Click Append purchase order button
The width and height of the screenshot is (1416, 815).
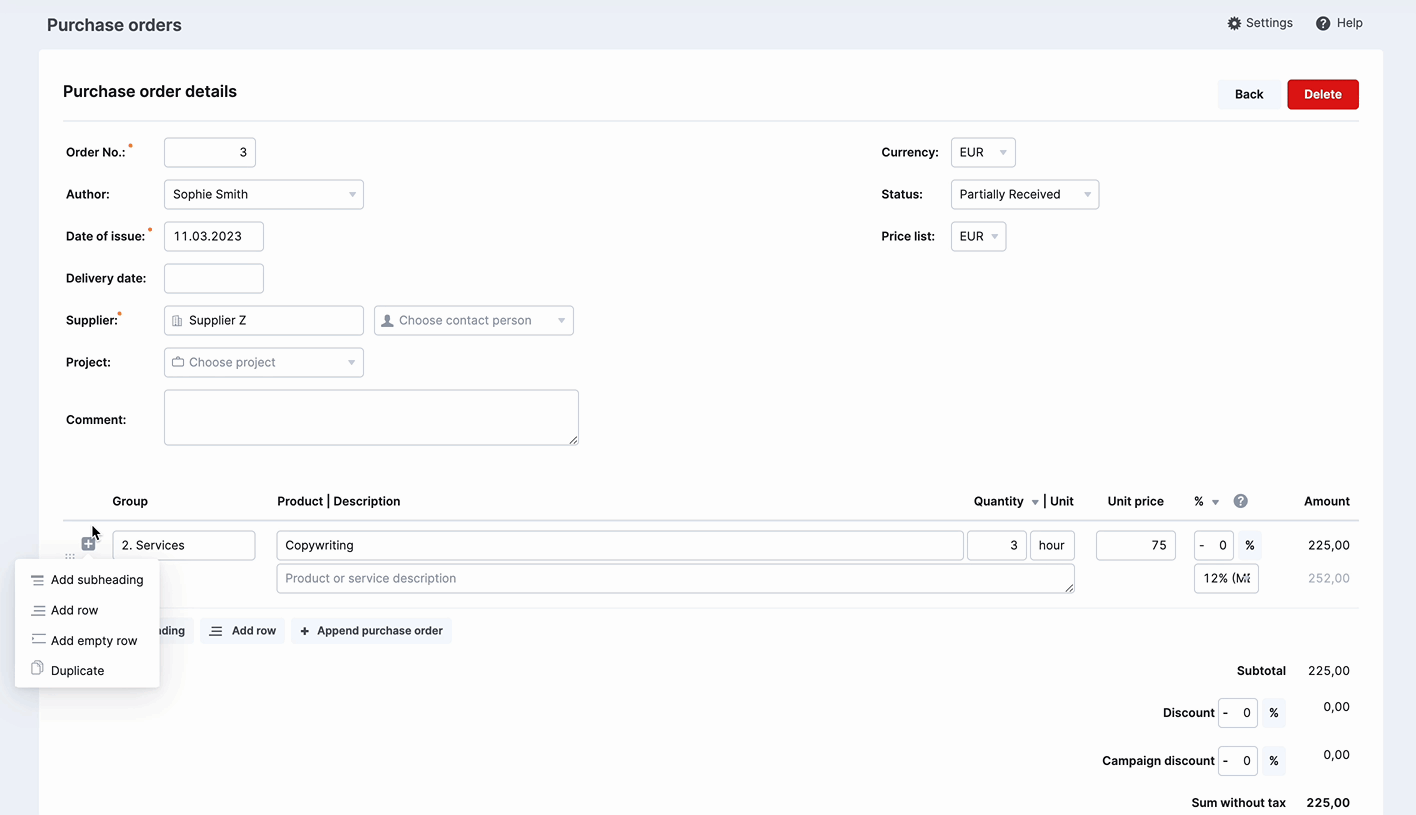[x=371, y=631]
